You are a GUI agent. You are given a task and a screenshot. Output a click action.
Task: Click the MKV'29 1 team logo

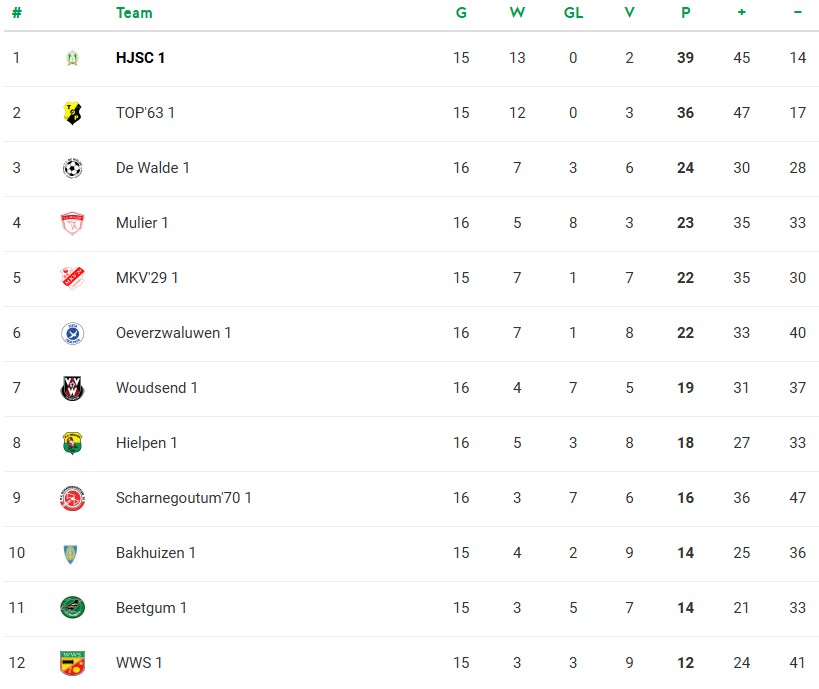72,278
